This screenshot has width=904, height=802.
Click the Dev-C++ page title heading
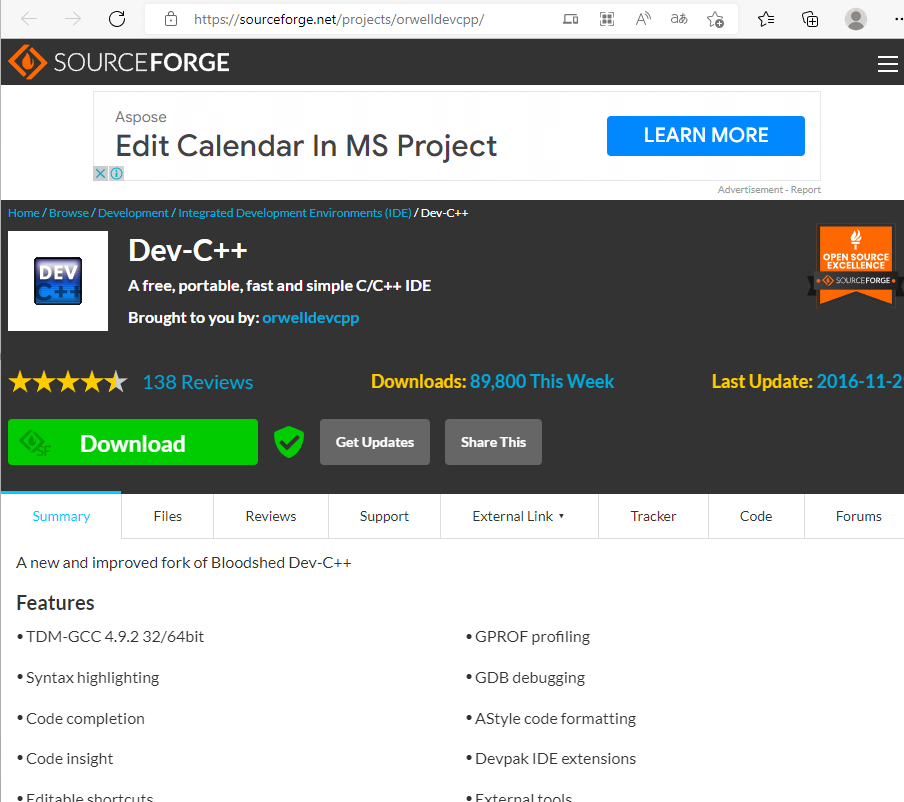click(187, 251)
